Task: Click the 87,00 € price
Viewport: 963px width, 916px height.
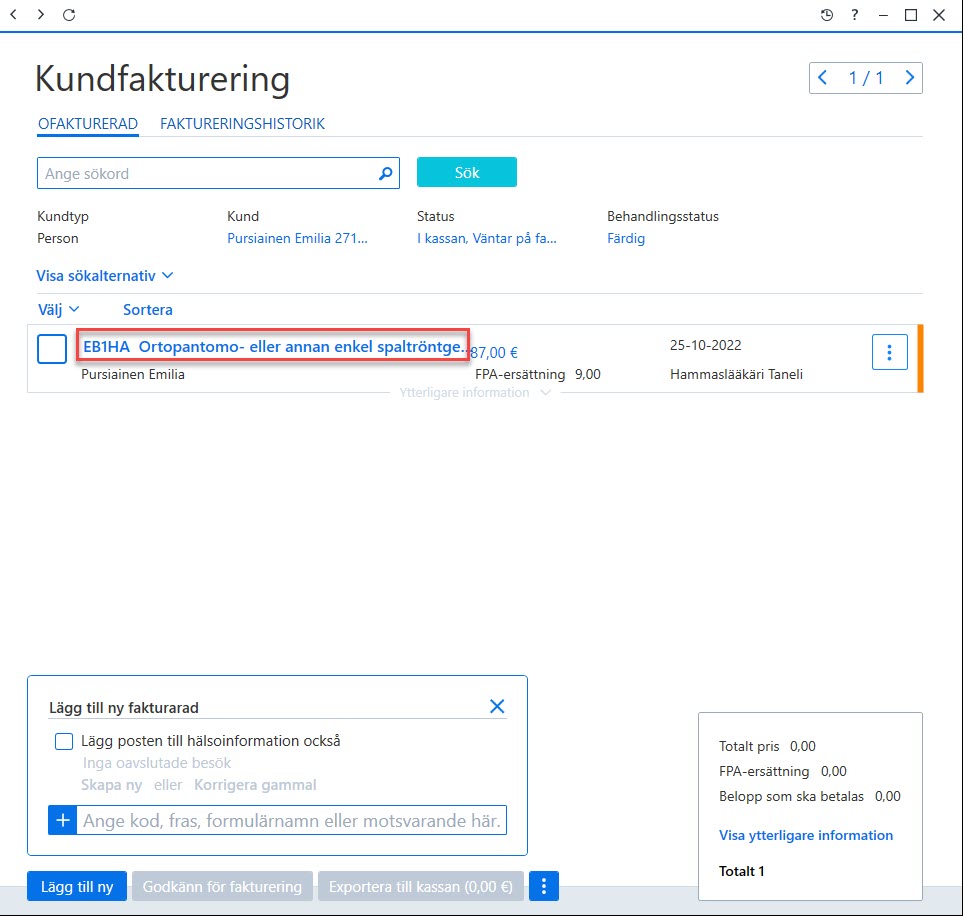Action: point(494,353)
